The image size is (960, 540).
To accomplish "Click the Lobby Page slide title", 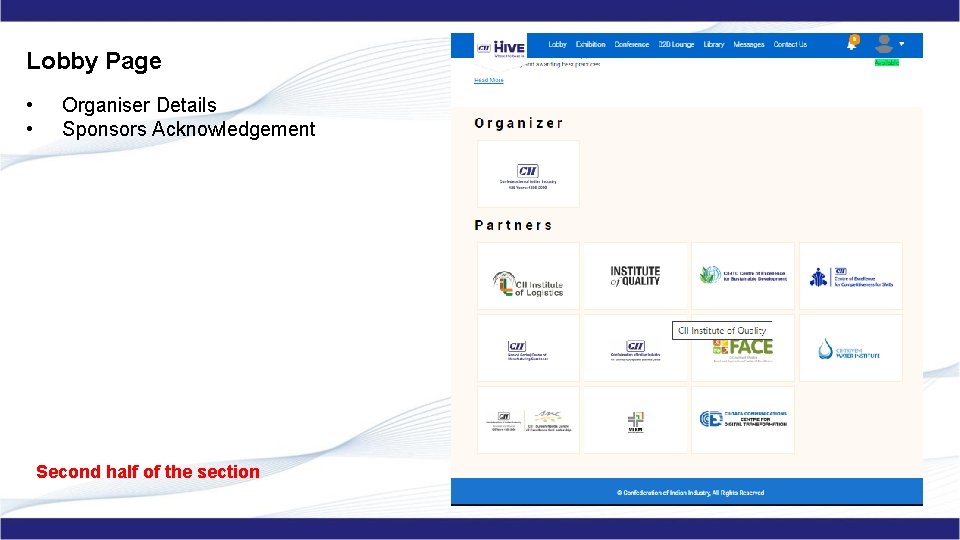I will click(x=94, y=61).
